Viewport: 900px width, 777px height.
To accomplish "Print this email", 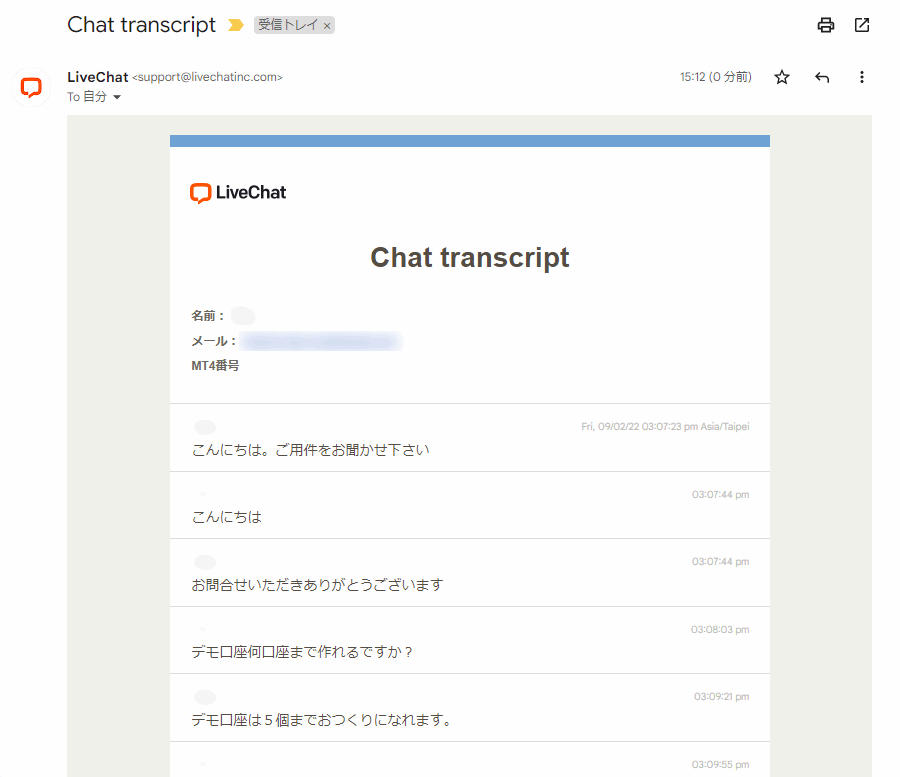I will pyautogui.click(x=825, y=25).
